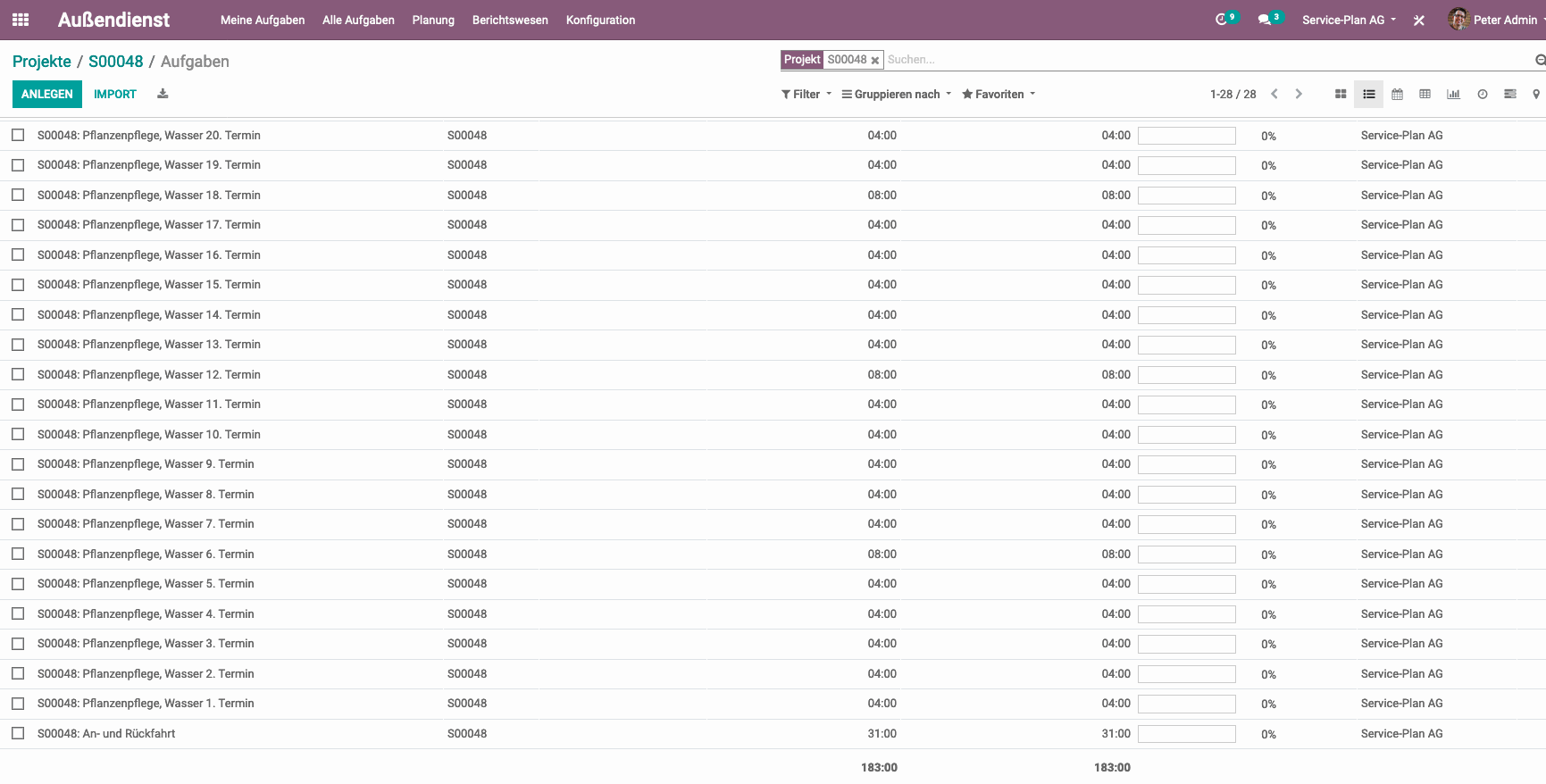This screenshot has width=1546, height=784.
Task: Open the Planung menu
Action: (433, 20)
